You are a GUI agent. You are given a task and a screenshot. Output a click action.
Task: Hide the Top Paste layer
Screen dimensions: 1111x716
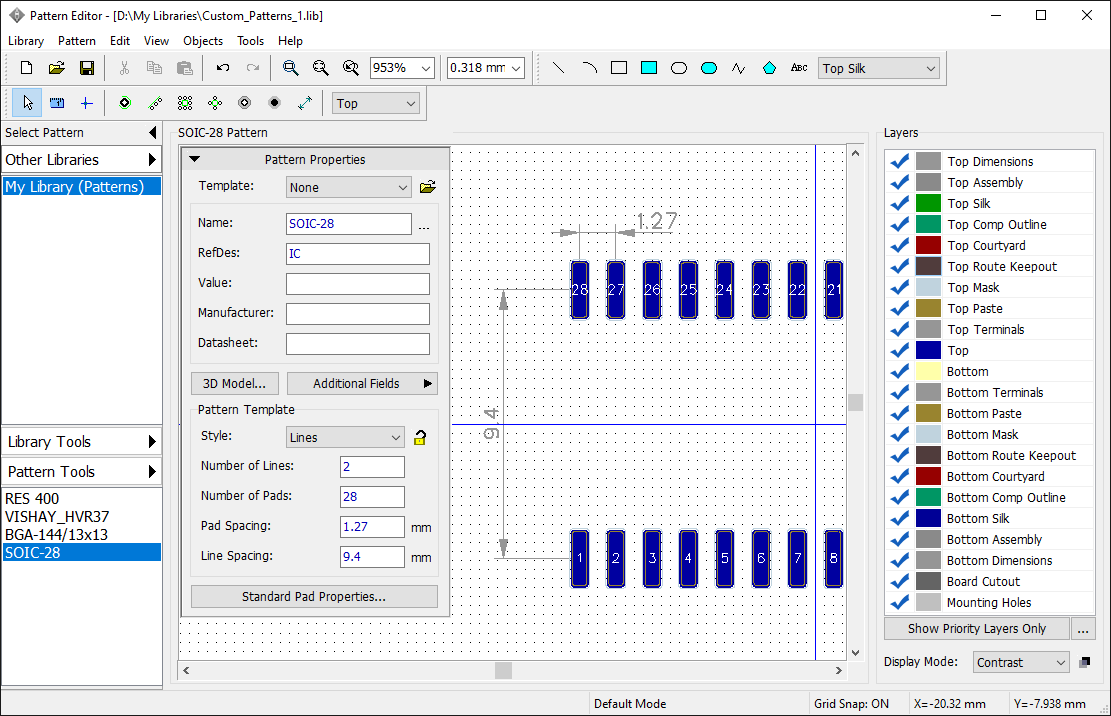[x=900, y=309]
